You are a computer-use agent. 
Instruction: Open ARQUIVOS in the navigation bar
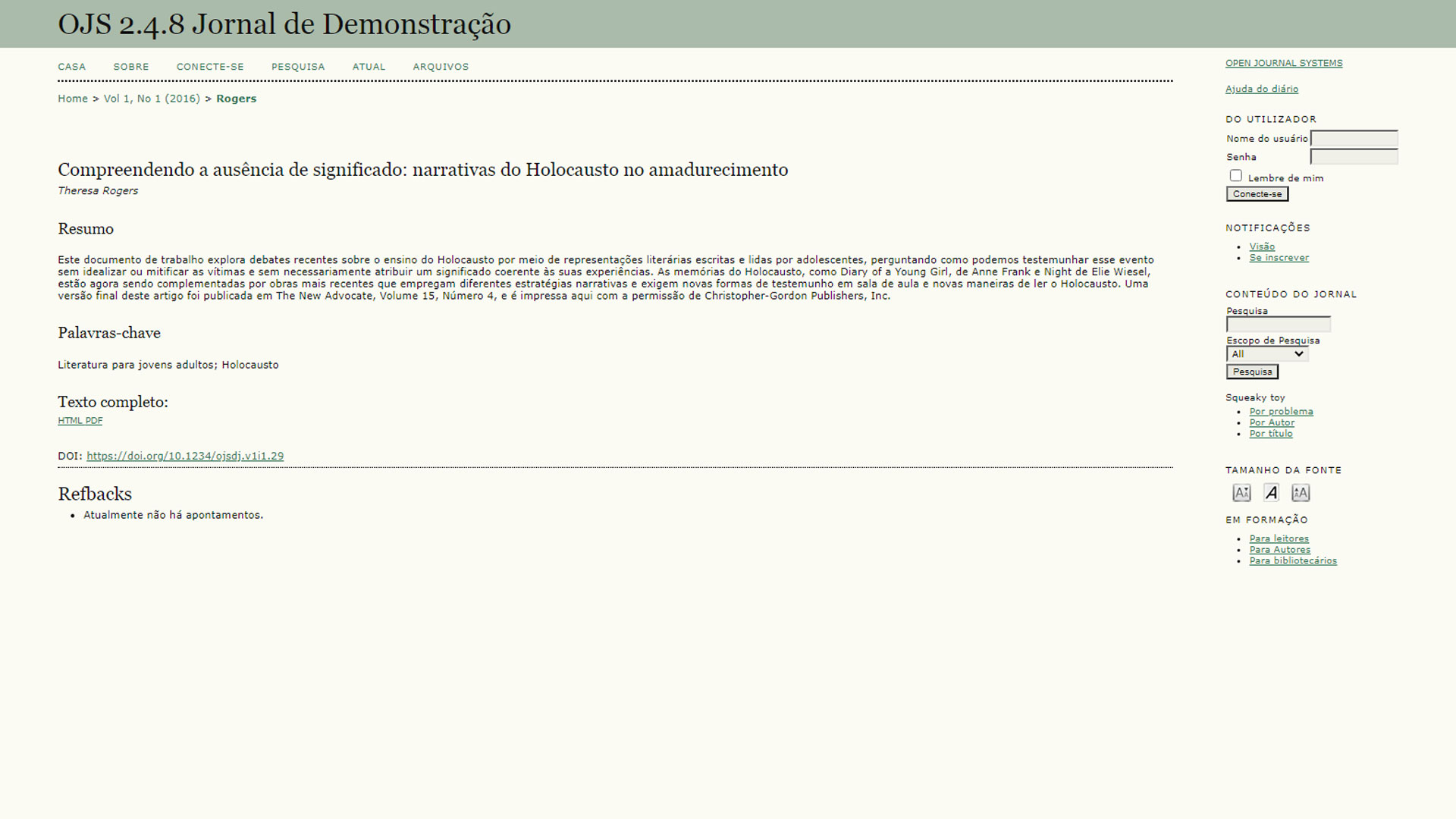pyautogui.click(x=441, y=67)
